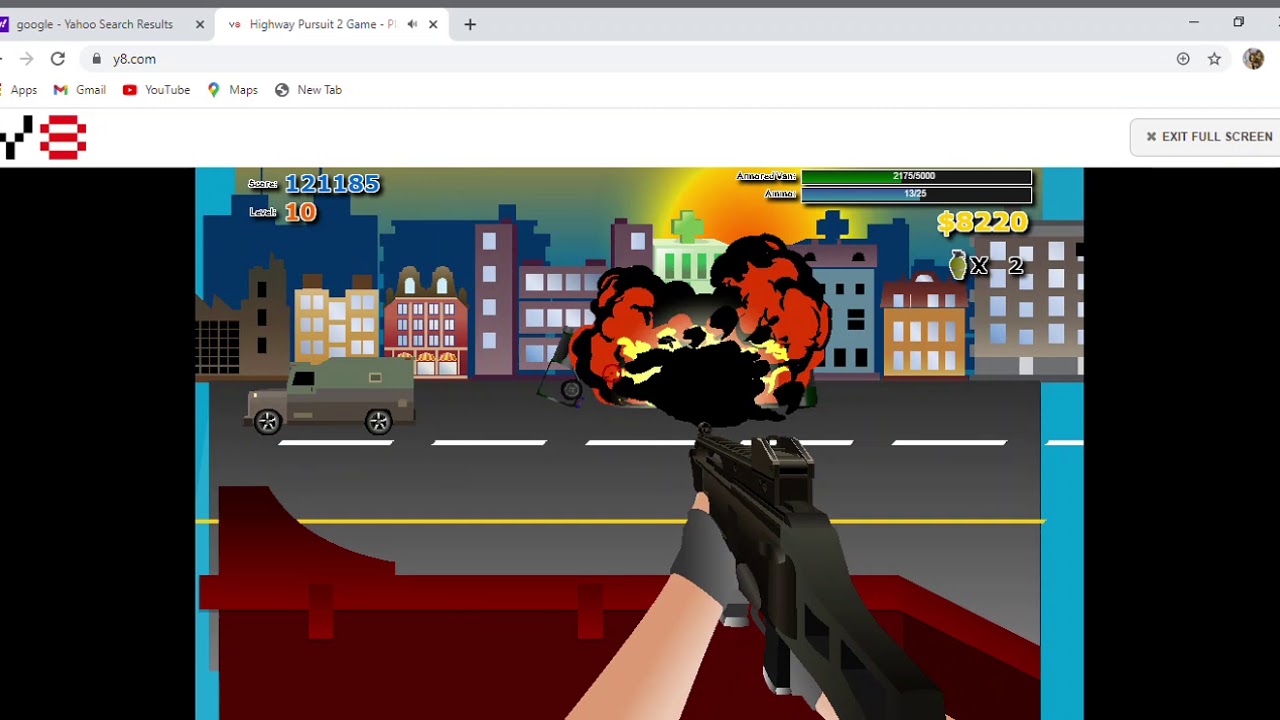Click EXIT FULL SCREEN button

[x=1209, y=137]
